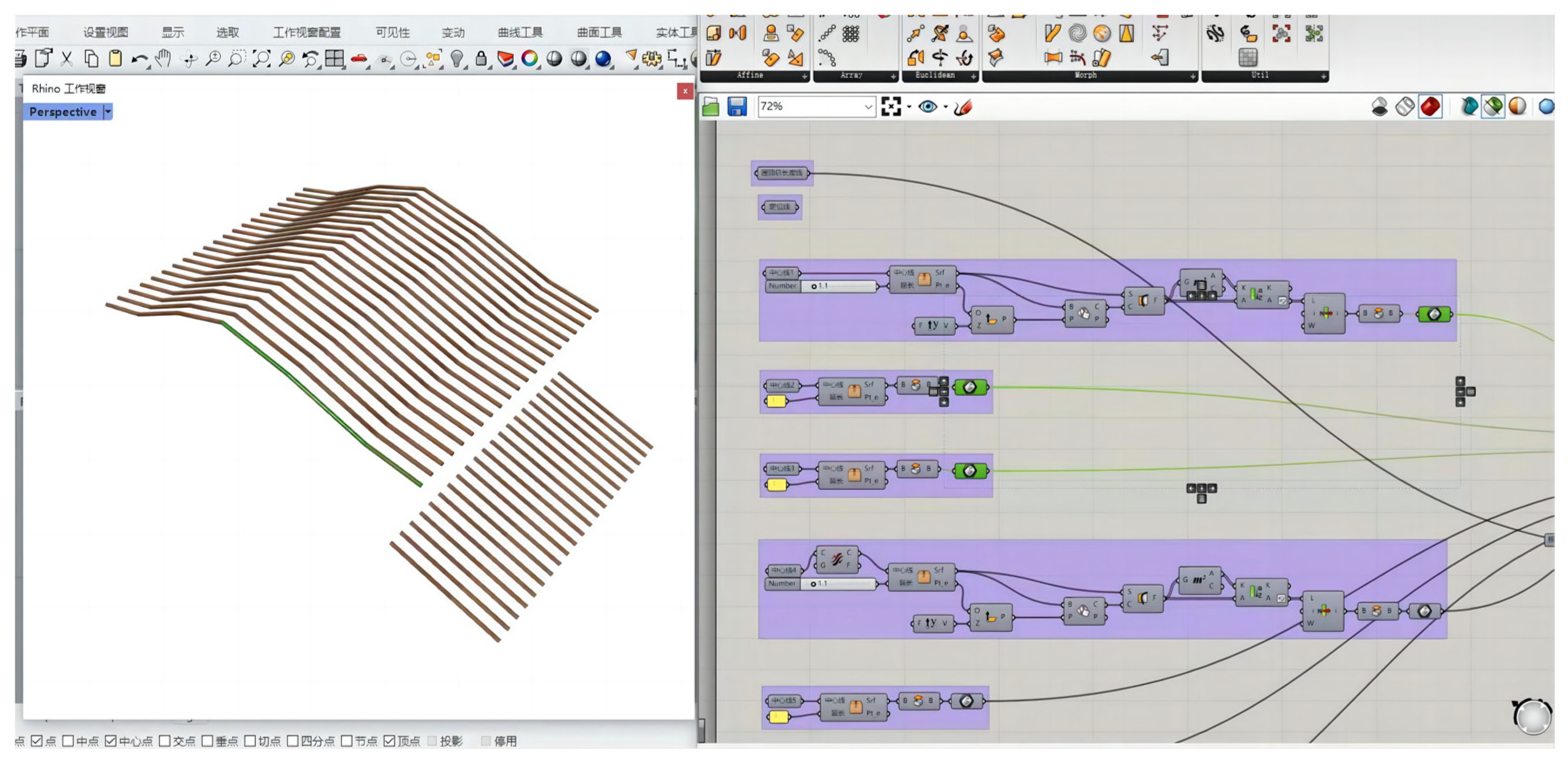Click the rectangular Array grid component icon
Viewport: 1568px width, 765px height.
(x=850, y=33)
